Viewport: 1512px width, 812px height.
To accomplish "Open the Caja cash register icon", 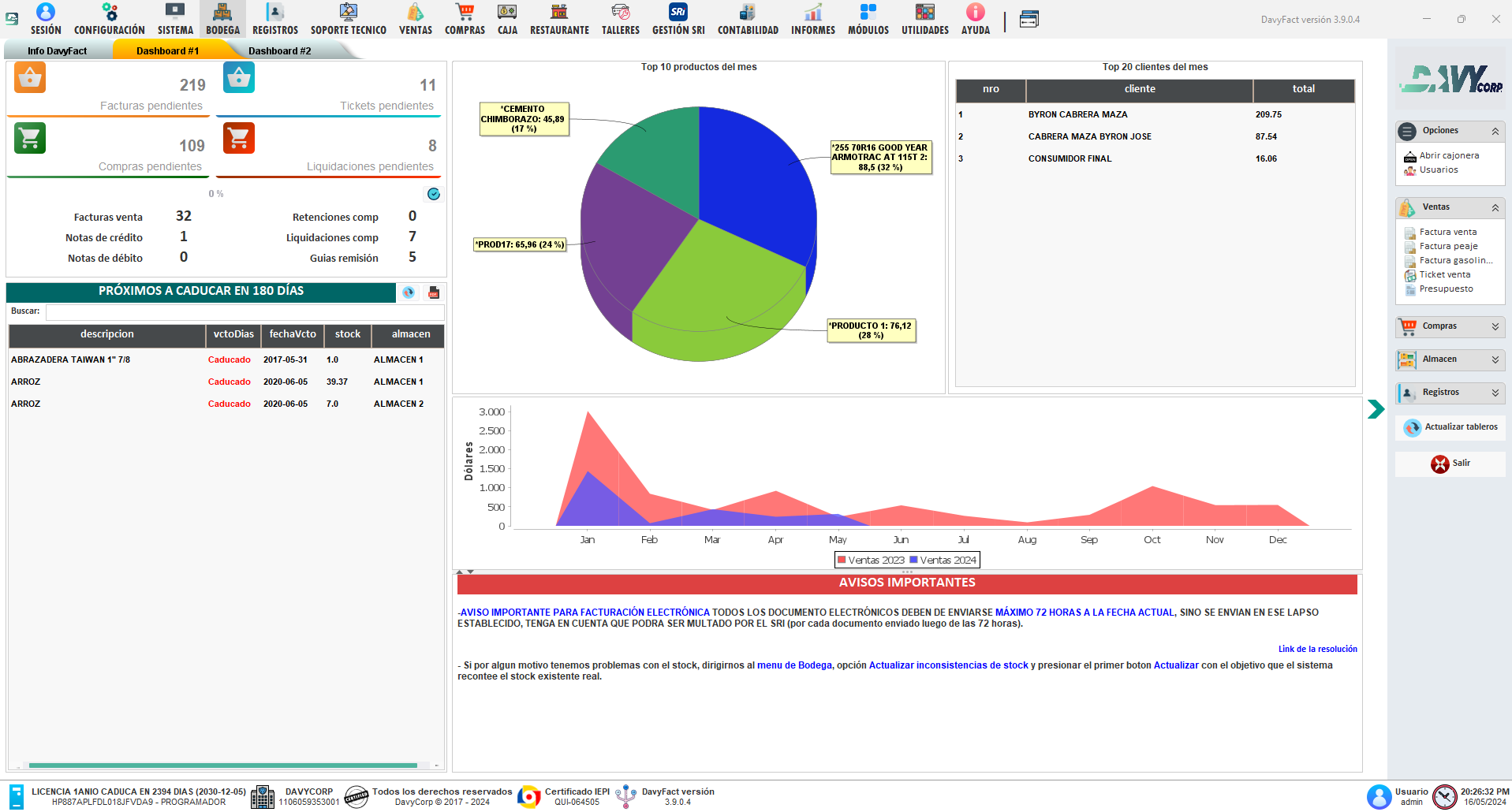I will pos(507,13).
